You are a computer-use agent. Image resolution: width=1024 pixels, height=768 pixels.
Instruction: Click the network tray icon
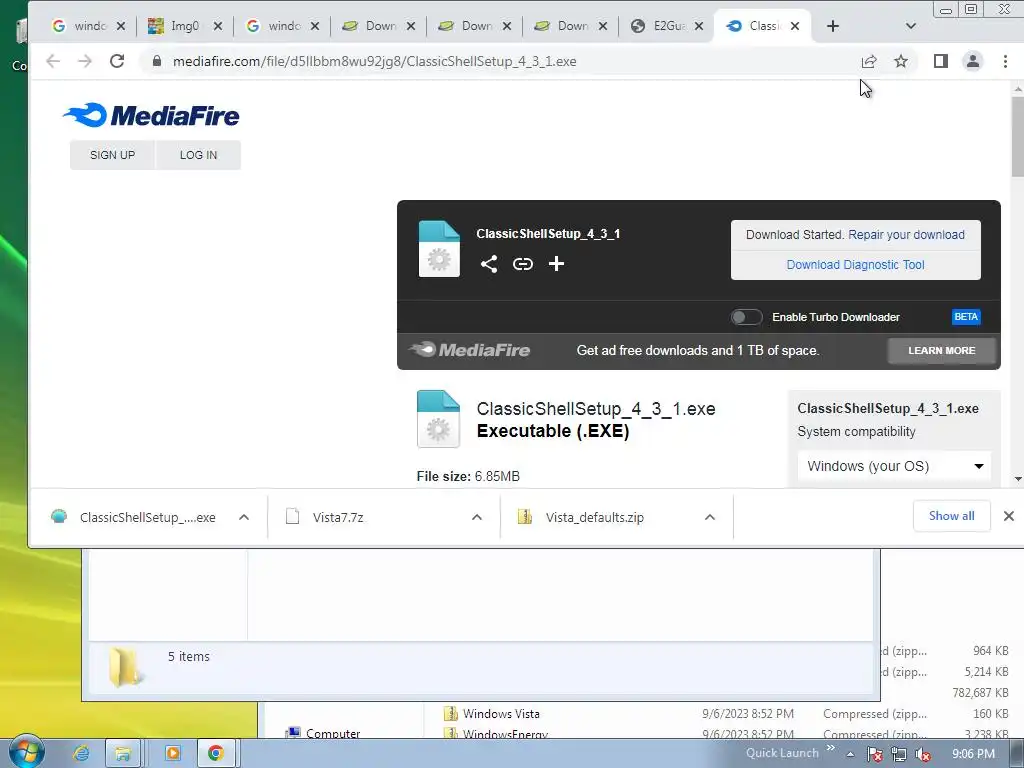[899, 754]
